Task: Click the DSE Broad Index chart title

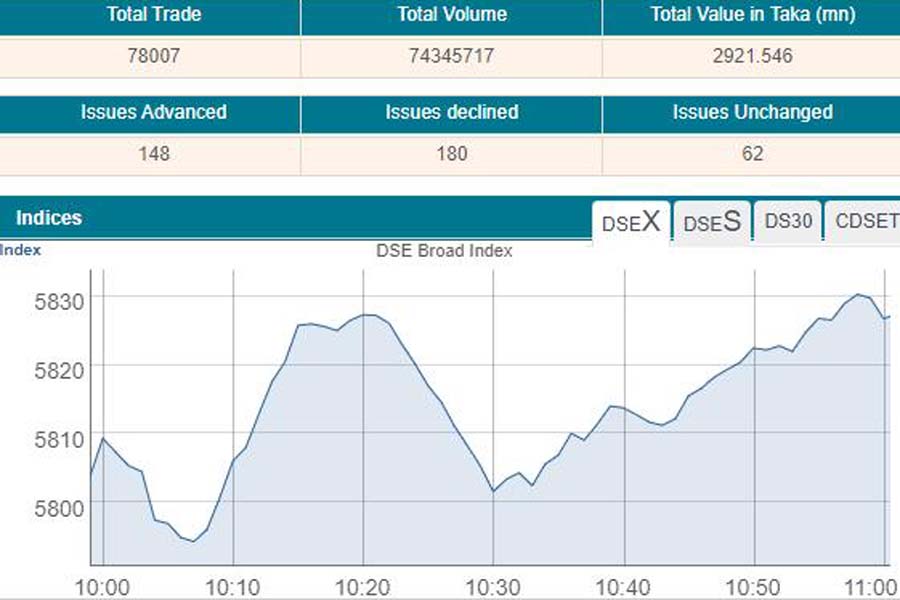Action: [444, 251]
